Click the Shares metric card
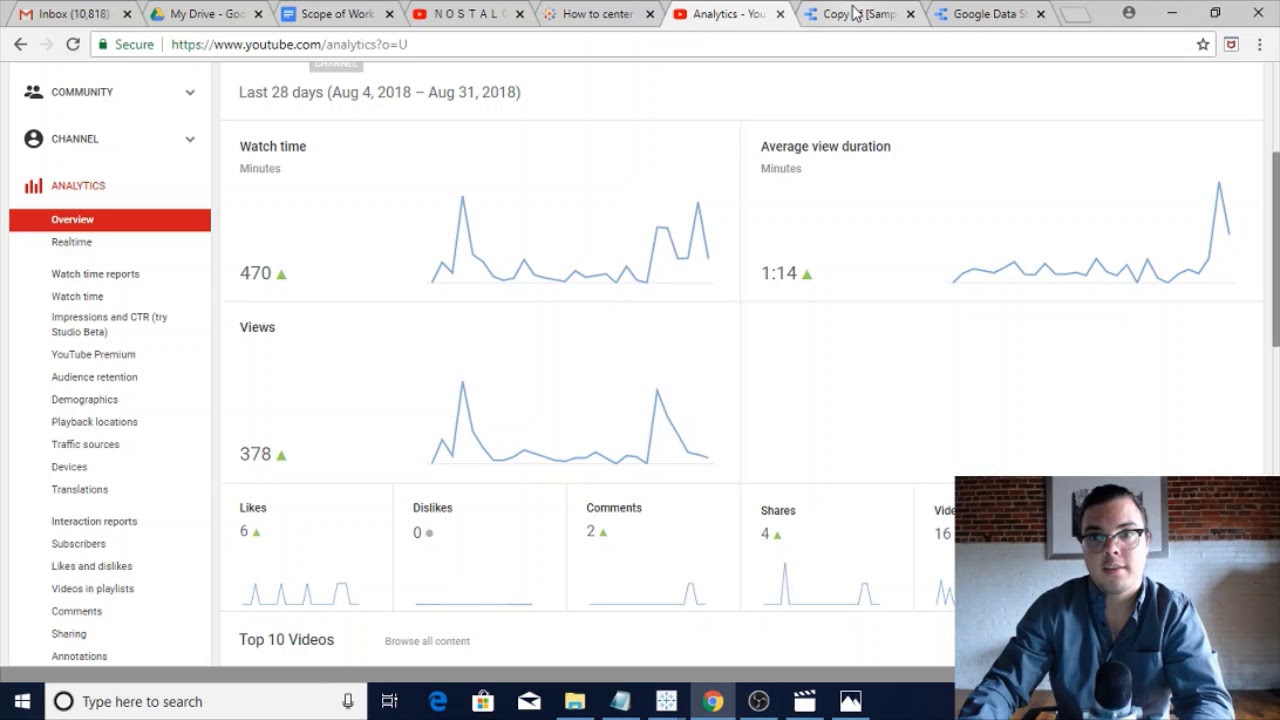 (x=827, y=548)
